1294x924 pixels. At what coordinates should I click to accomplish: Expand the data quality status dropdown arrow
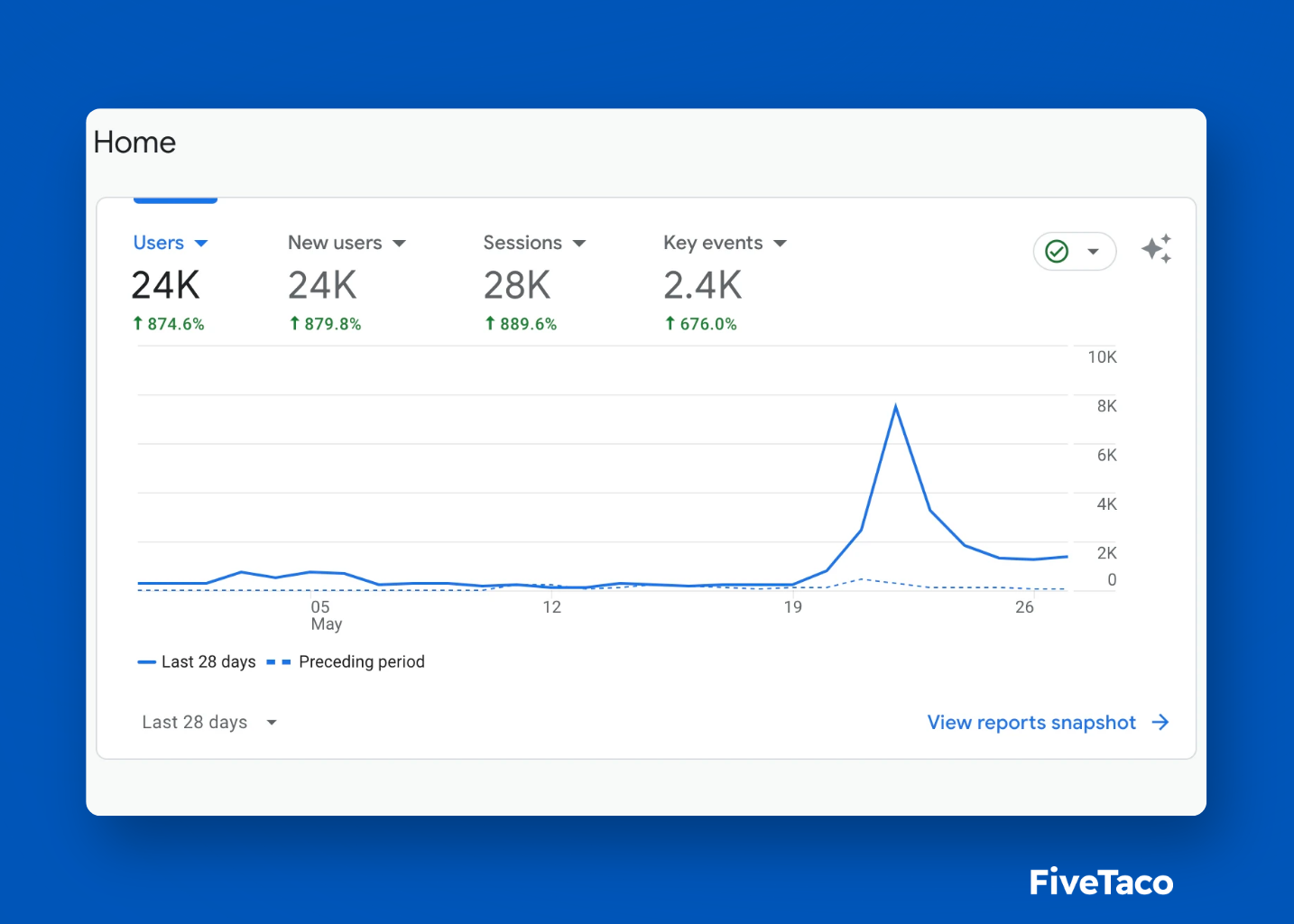pos(1093,252)
